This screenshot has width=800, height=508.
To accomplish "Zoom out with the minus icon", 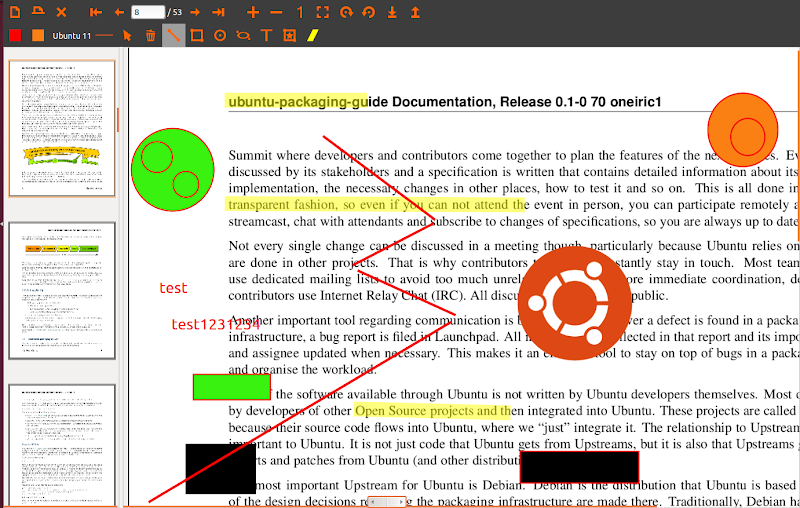I will 276,12.
